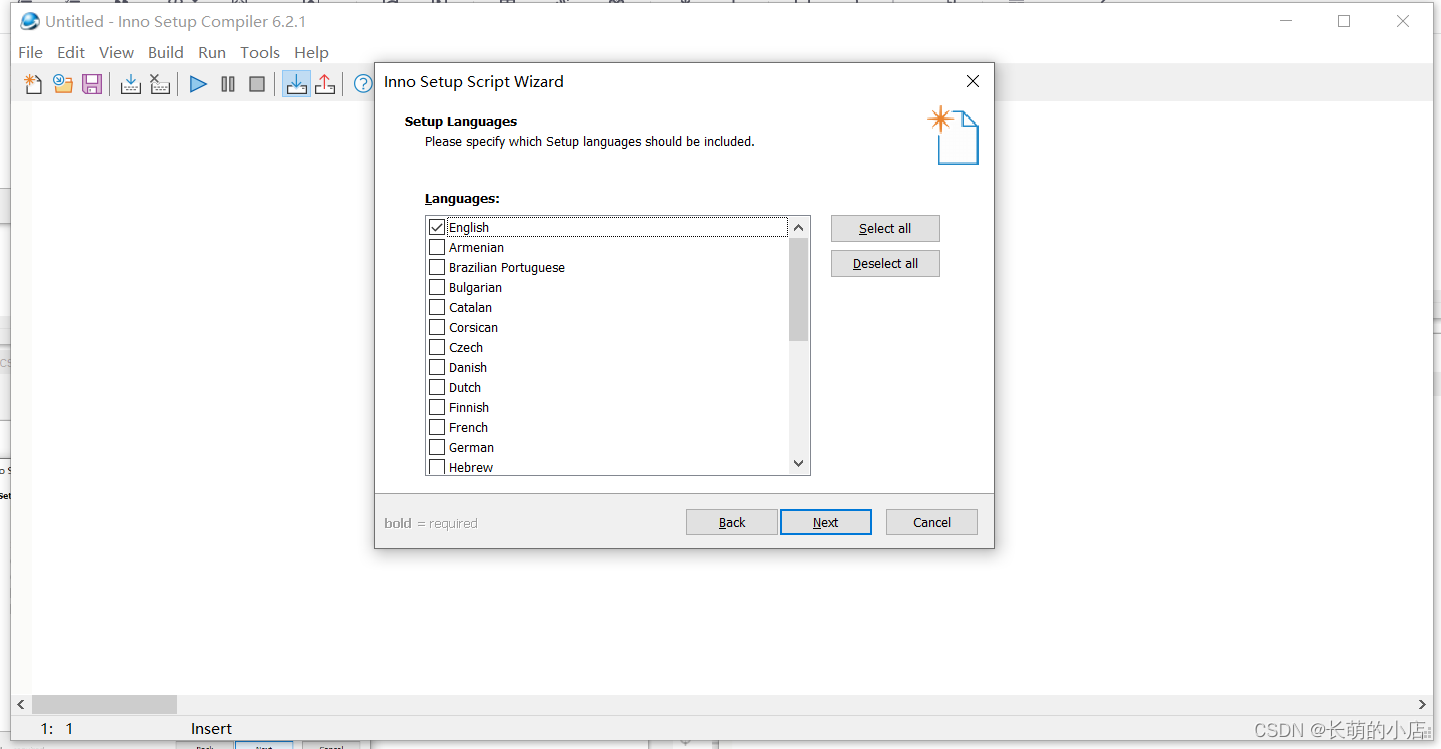This screenshot has height=749, width=1441.
Task: Check the French language checkbox
Action: pyautogui.click(x=437, y=427)
